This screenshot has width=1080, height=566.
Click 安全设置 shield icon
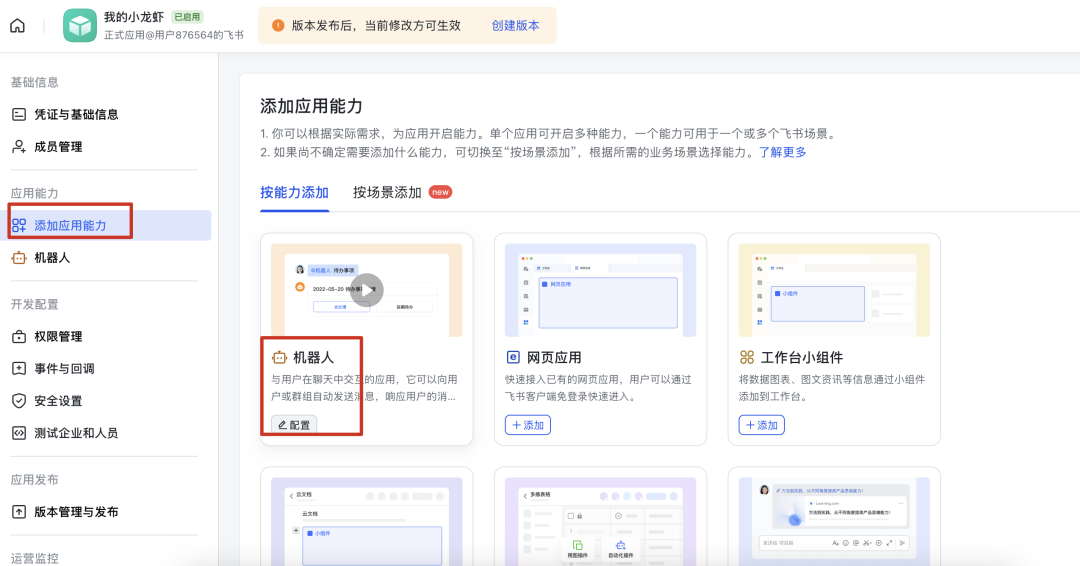[x=19, y=401]
